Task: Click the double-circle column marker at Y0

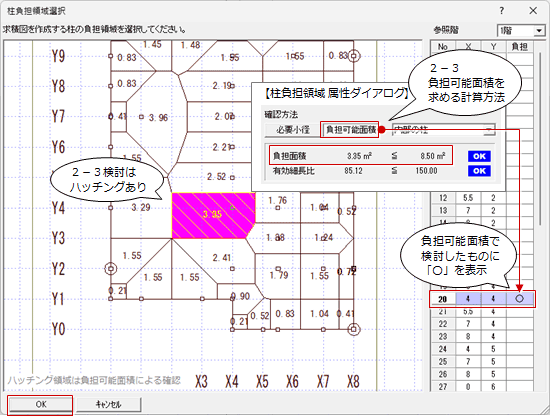Action: tap(354, 329)
